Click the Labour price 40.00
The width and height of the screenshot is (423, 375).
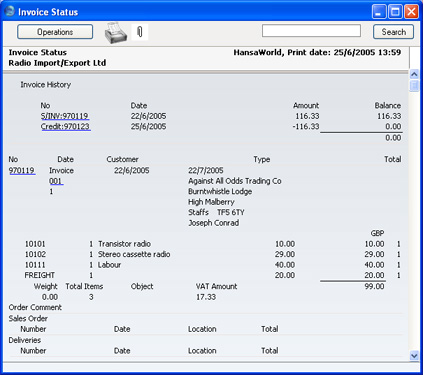click(285, 265)
